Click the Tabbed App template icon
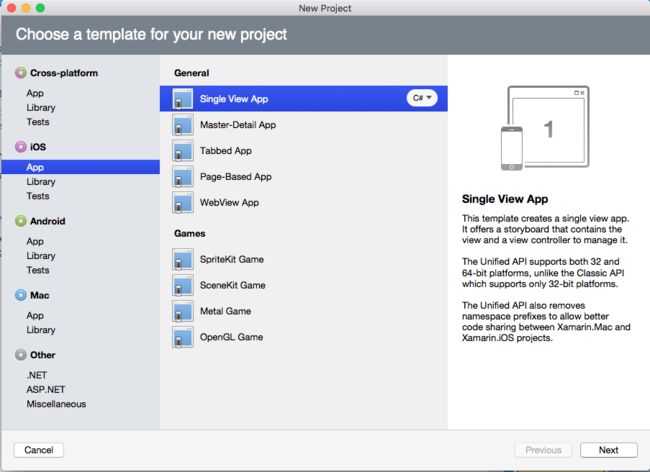Screen dimensions: 650x472 pos(183,150)
